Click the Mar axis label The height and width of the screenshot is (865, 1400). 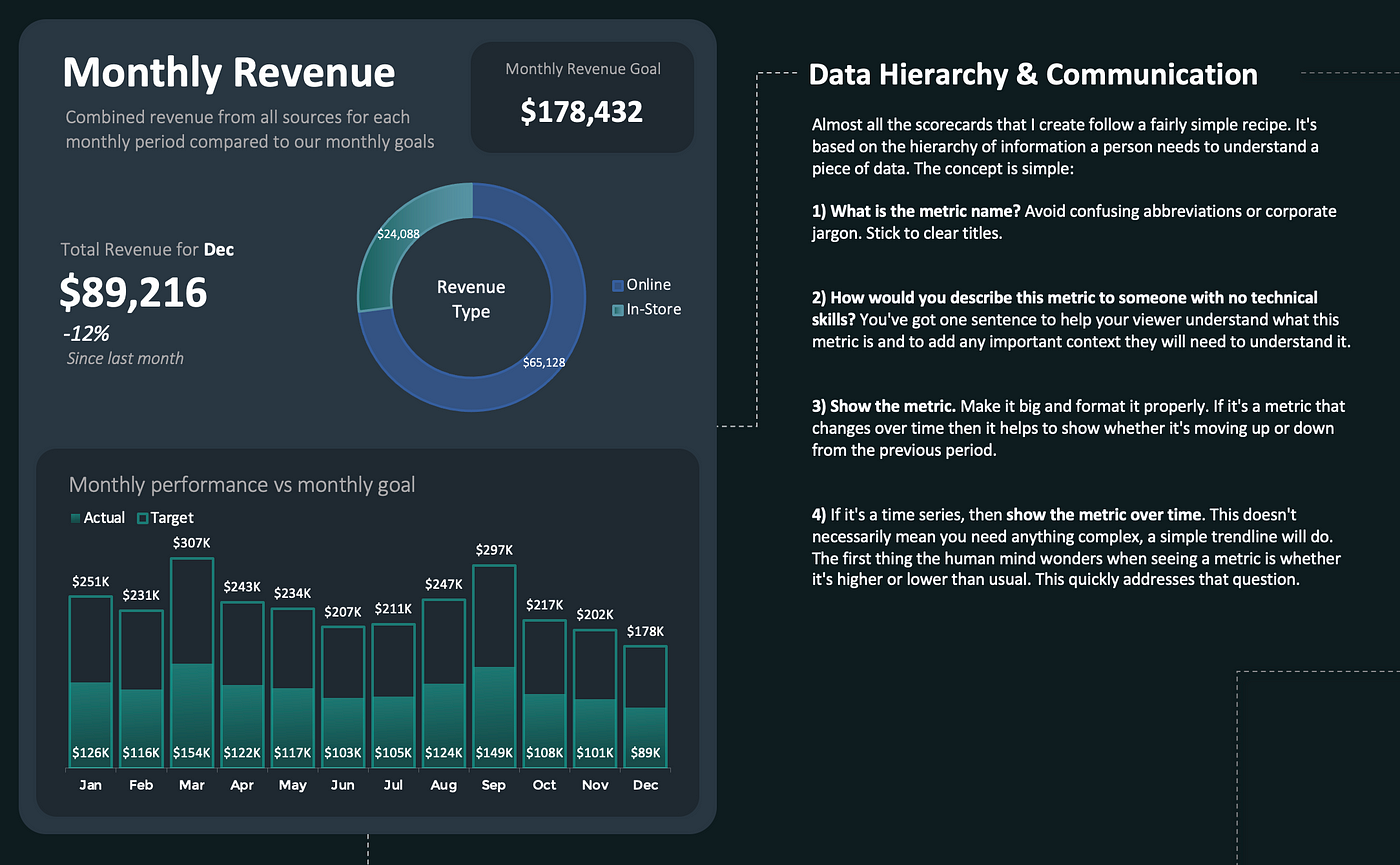(191, 785)
